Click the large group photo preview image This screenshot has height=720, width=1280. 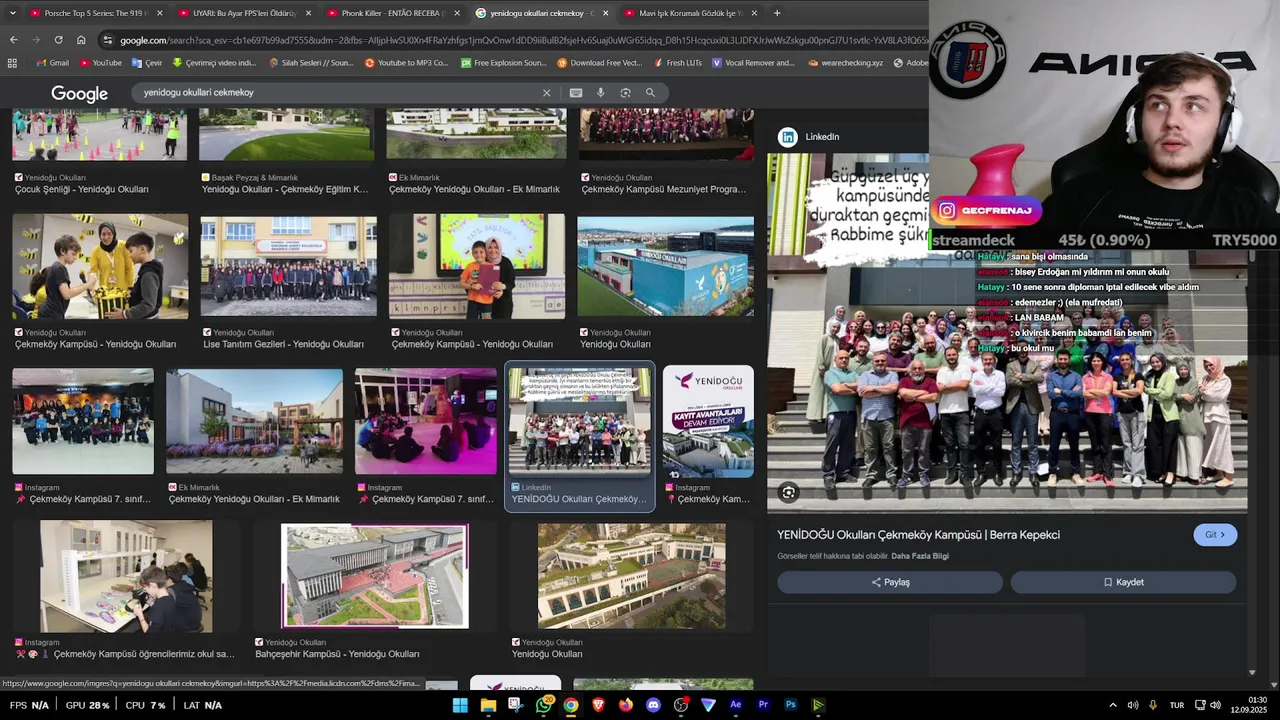pyautogui.click(x=1007, y=332)
